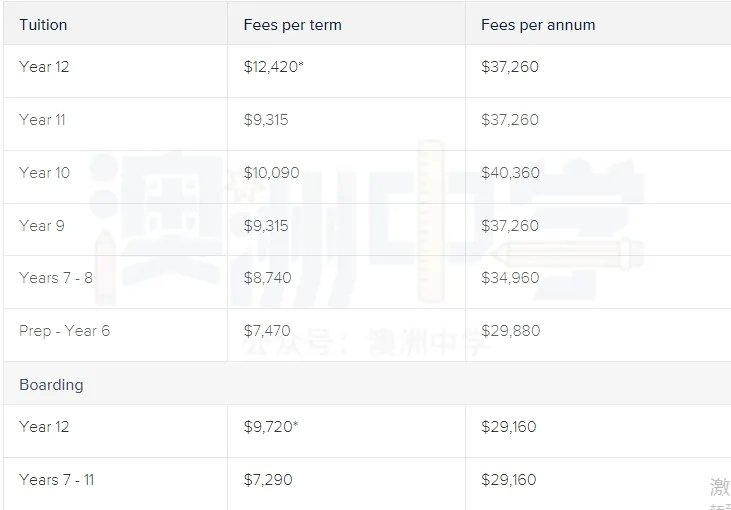Select Year 11 tuition row label
Viewport: 731px width, 510px height.
(42, 120)
